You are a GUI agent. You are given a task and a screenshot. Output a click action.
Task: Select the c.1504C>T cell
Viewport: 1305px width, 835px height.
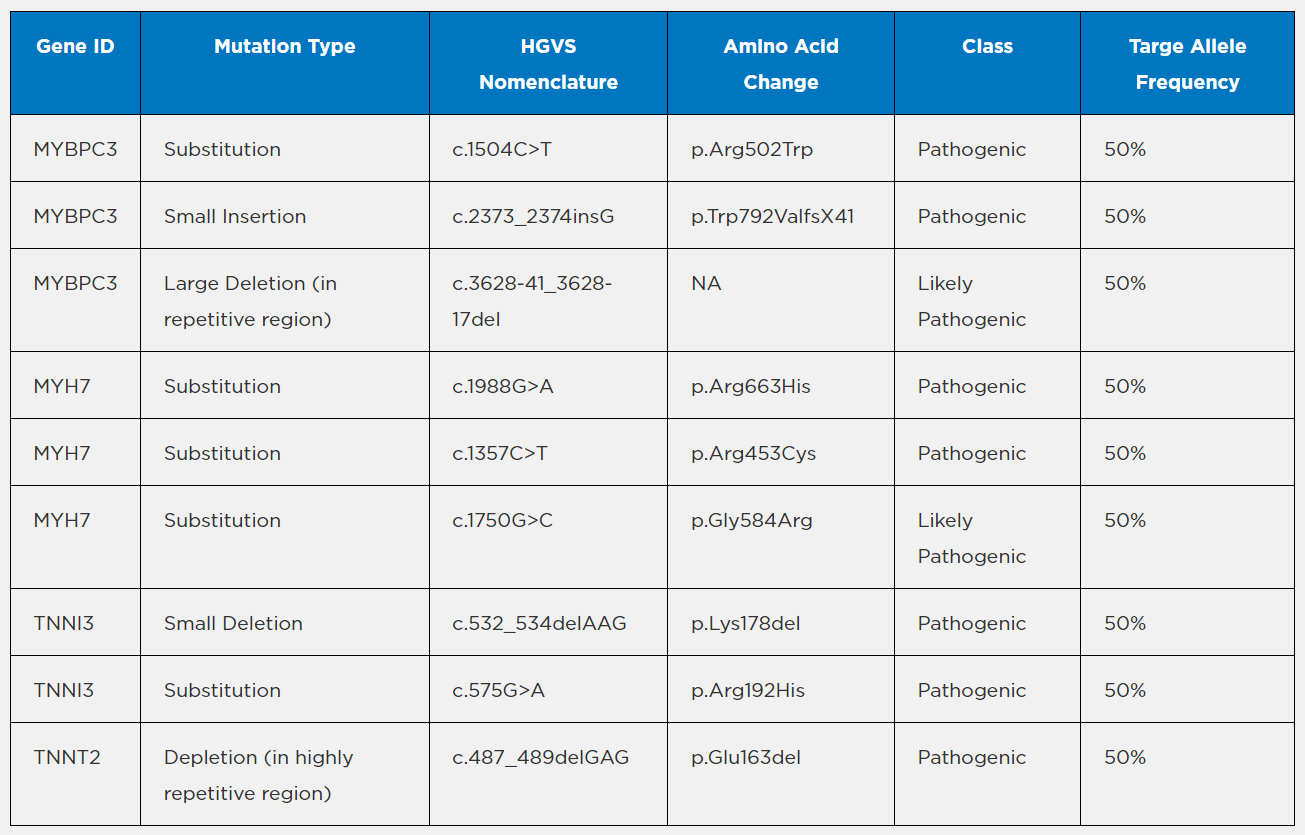tap(502, 149)
